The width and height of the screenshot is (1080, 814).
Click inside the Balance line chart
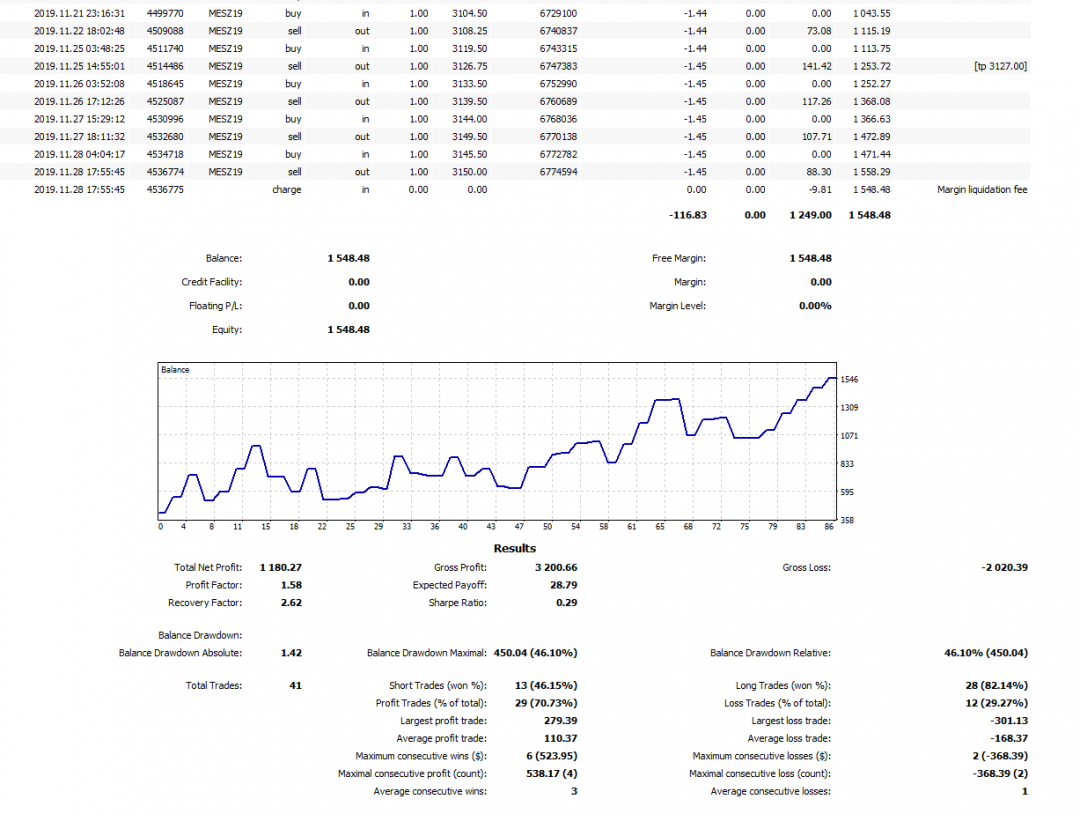[x=500, y=440]
